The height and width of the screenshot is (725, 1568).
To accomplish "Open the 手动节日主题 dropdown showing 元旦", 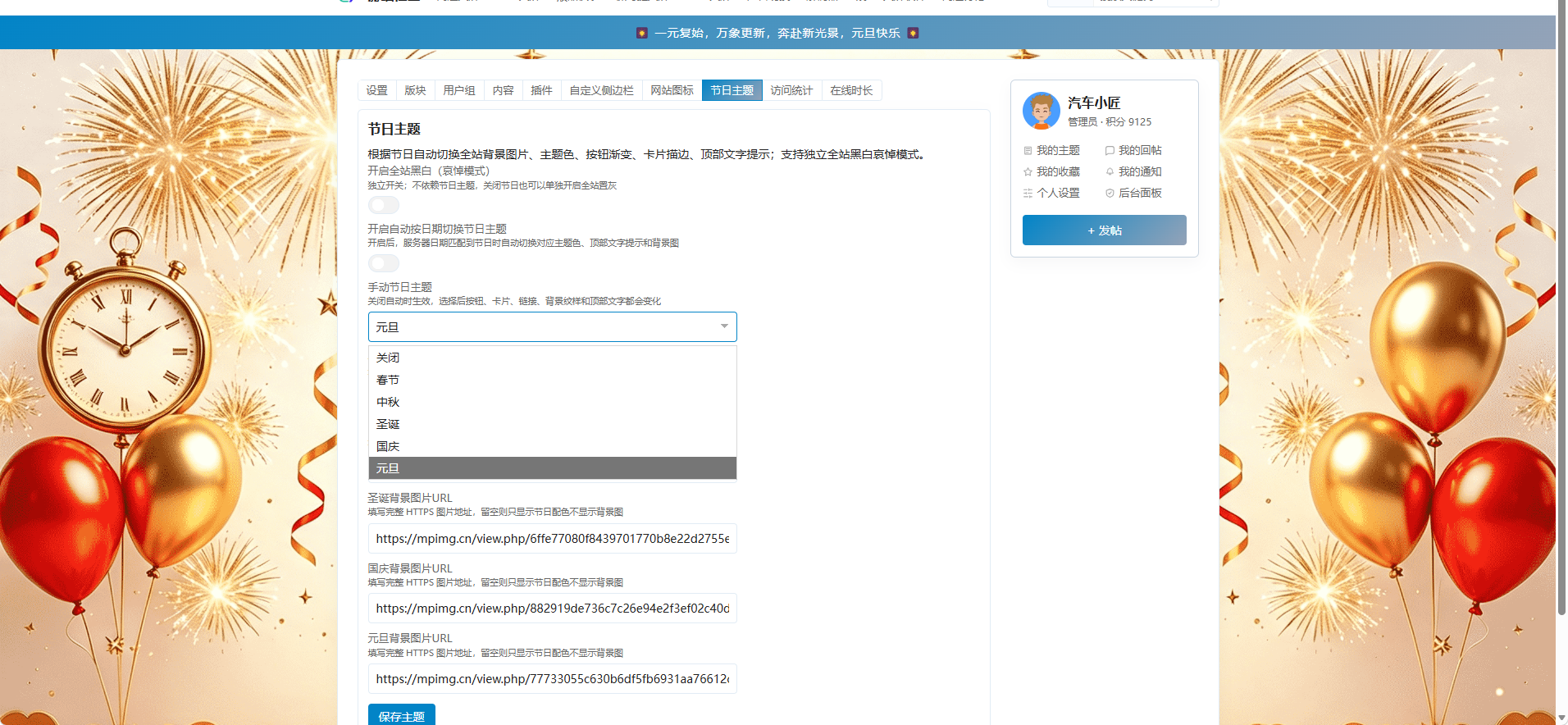I will tap(553, 327).
